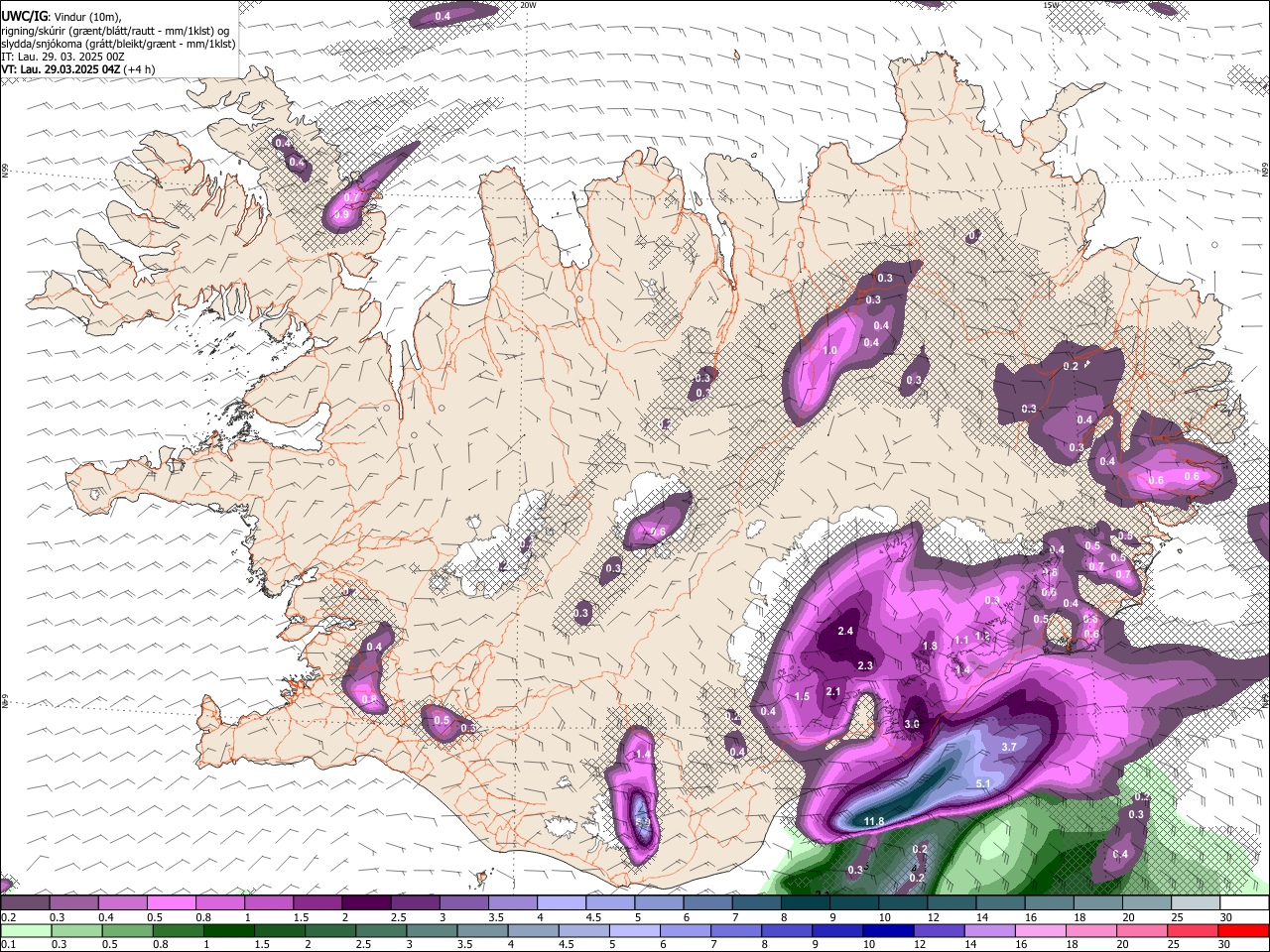This screenshot has width=1270, height=952.
Task: Click the 9 dark teal swatch in upper legend row
Action: (x=853, y=903)
